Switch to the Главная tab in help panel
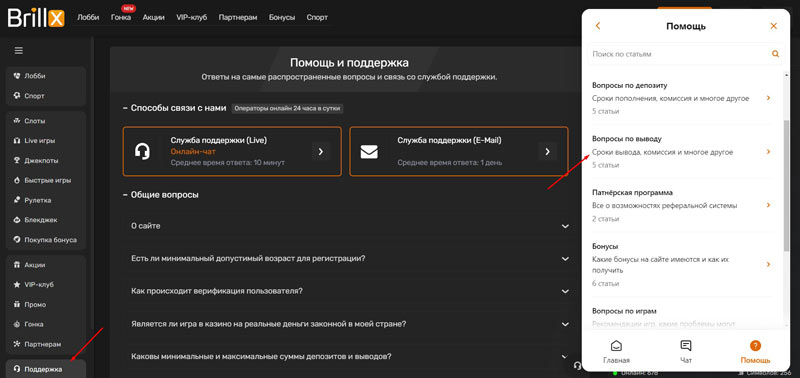This screenshot has width=800, height=378. [x=616, y=352]
